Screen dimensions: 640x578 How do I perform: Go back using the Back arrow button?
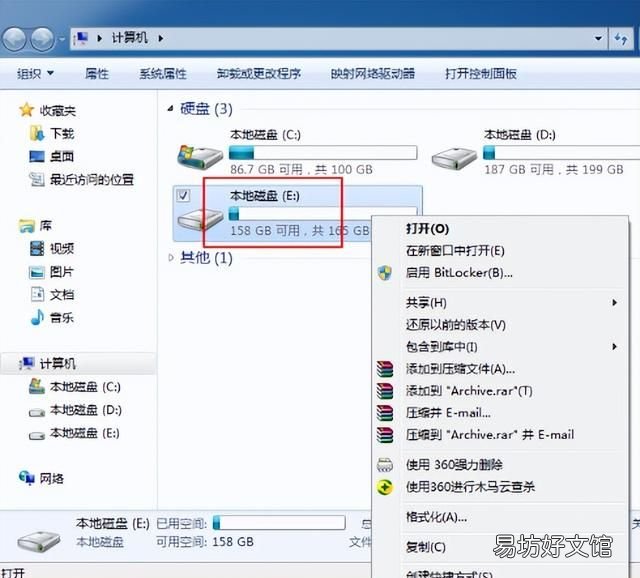(14, 40)
